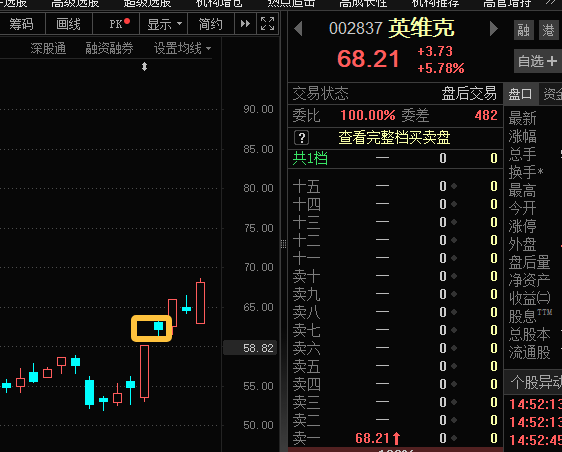Viewport: 562px width, 452px height.
Task: Go to previous stock left arrow
Action: pos(298,29)
